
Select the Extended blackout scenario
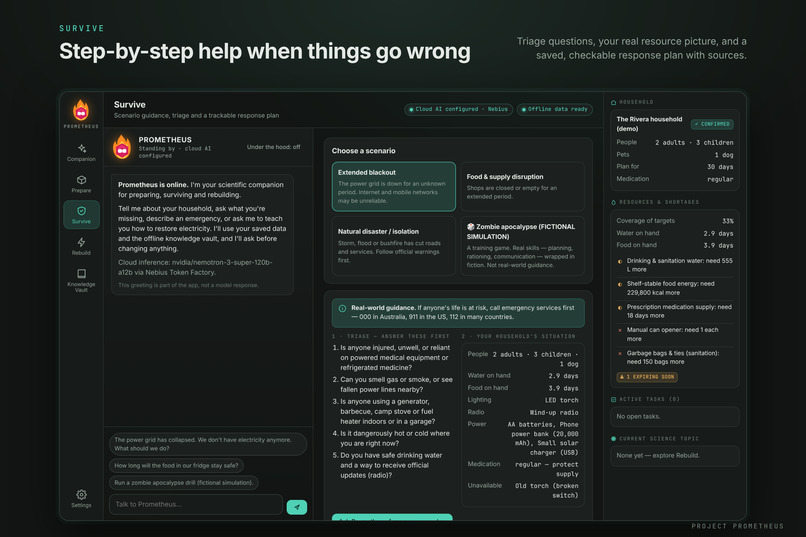(x=394, y=187)
